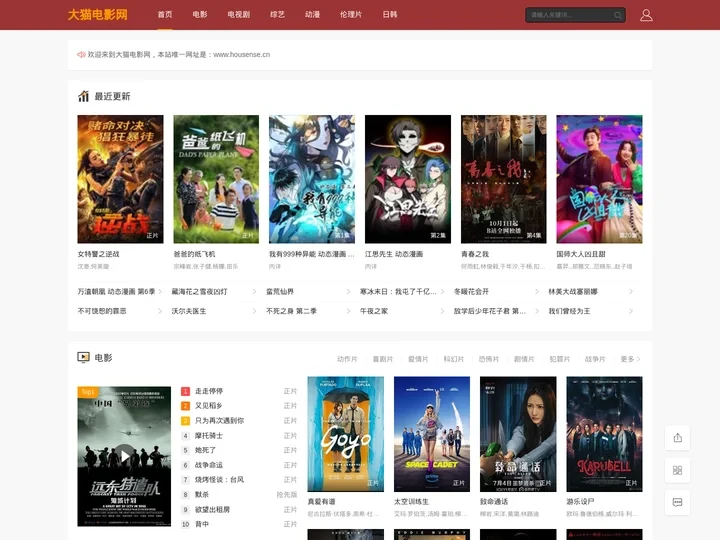Open ranked movie 走走停停

209,391
